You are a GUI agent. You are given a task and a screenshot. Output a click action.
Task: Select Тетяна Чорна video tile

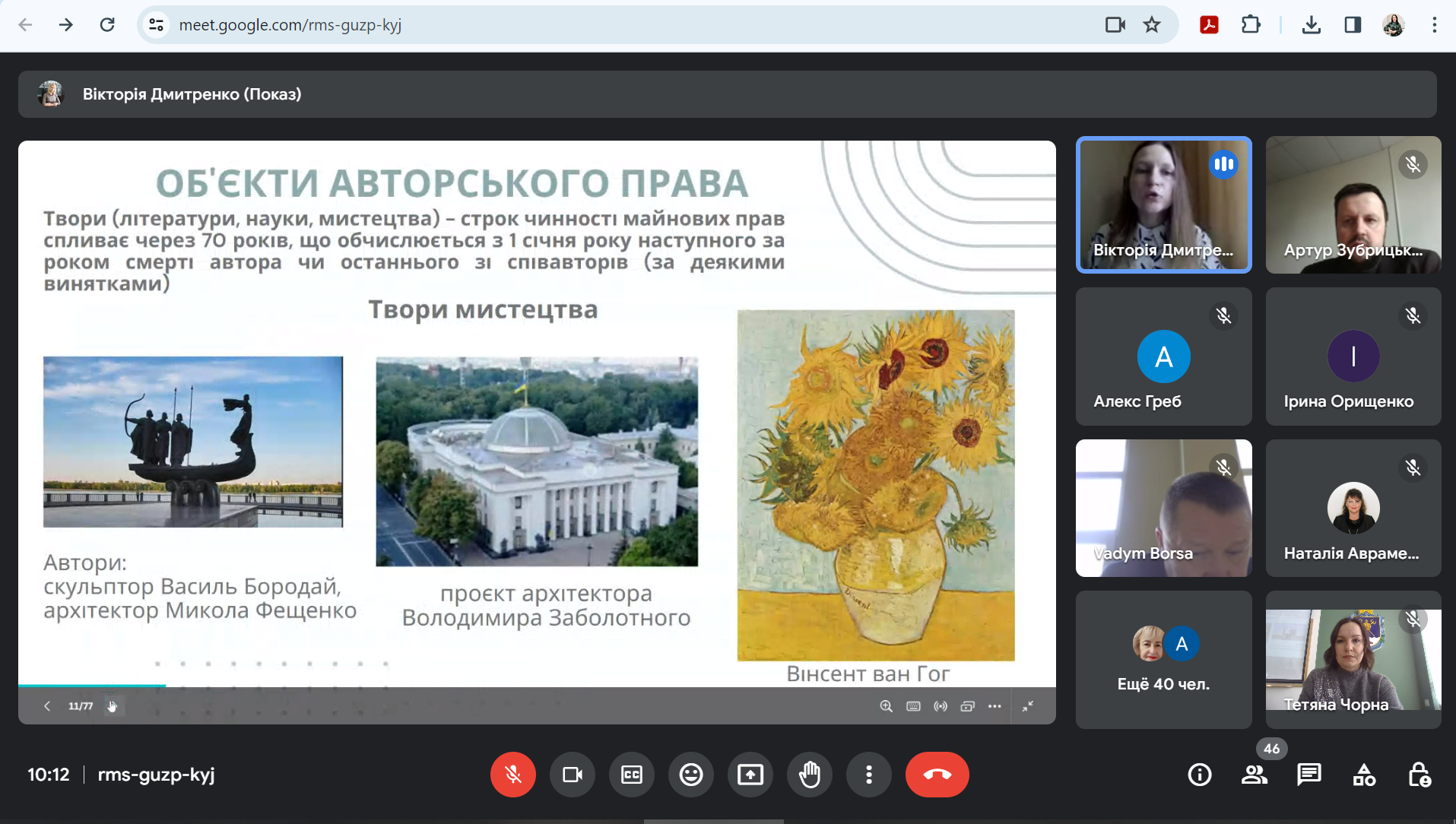coord(1353,660)
